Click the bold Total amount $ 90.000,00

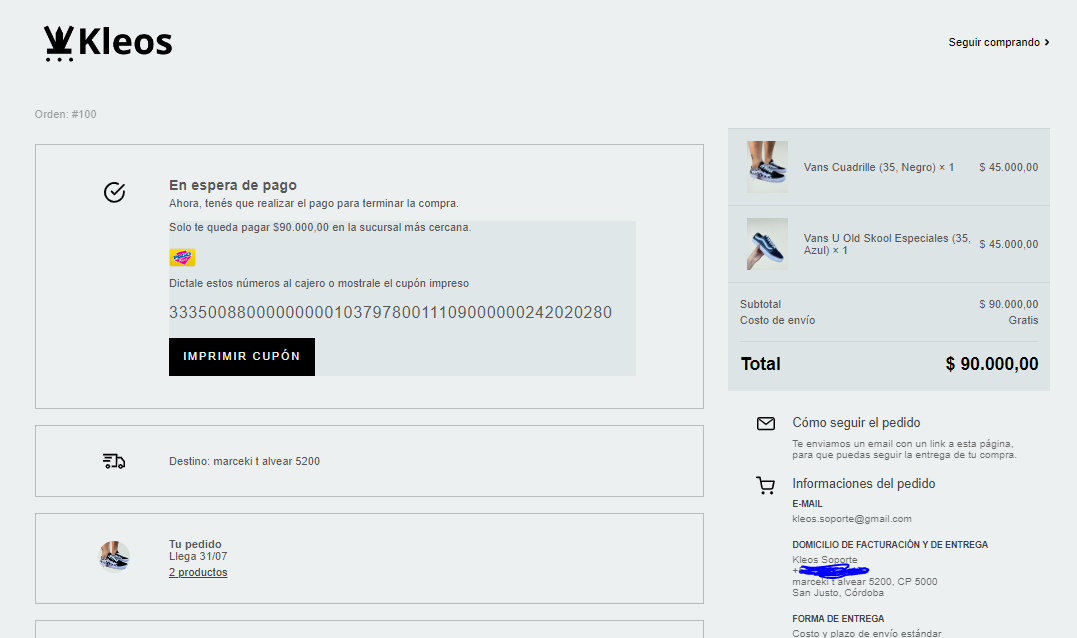[992, 364]
